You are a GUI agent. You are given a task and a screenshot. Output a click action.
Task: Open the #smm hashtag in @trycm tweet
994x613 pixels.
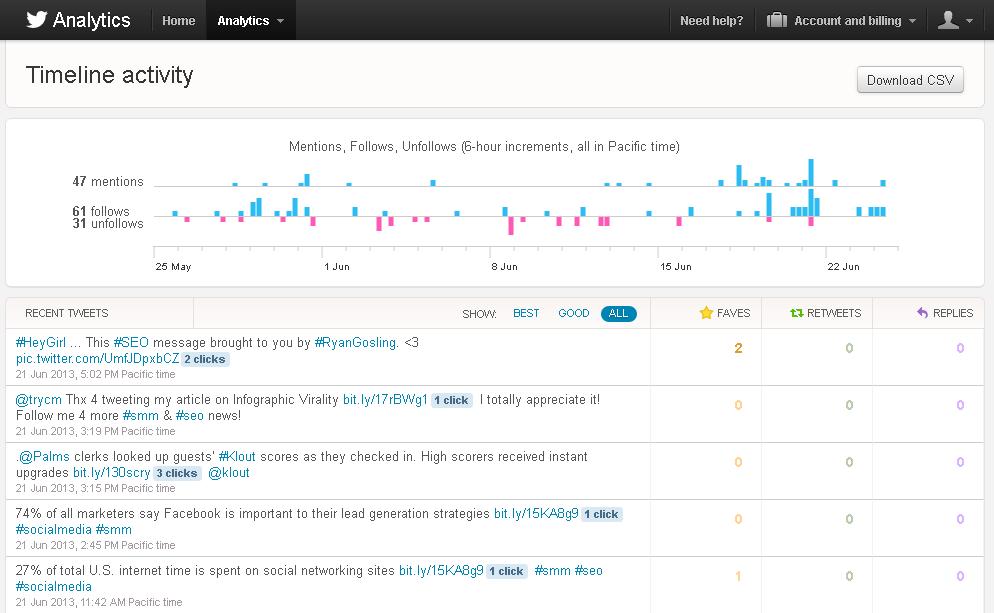pos(140,416)
